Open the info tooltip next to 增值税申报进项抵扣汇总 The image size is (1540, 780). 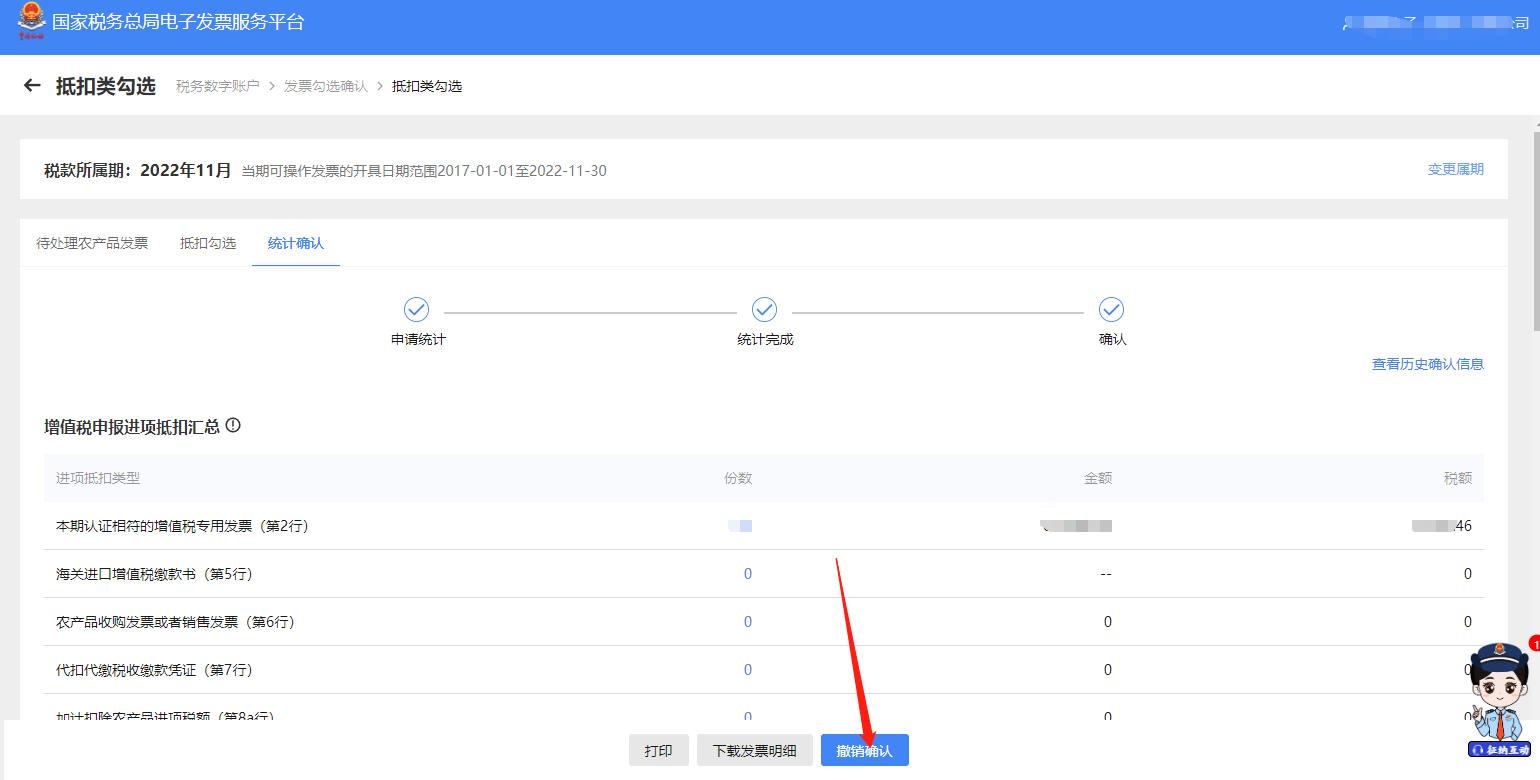point(233,425)
